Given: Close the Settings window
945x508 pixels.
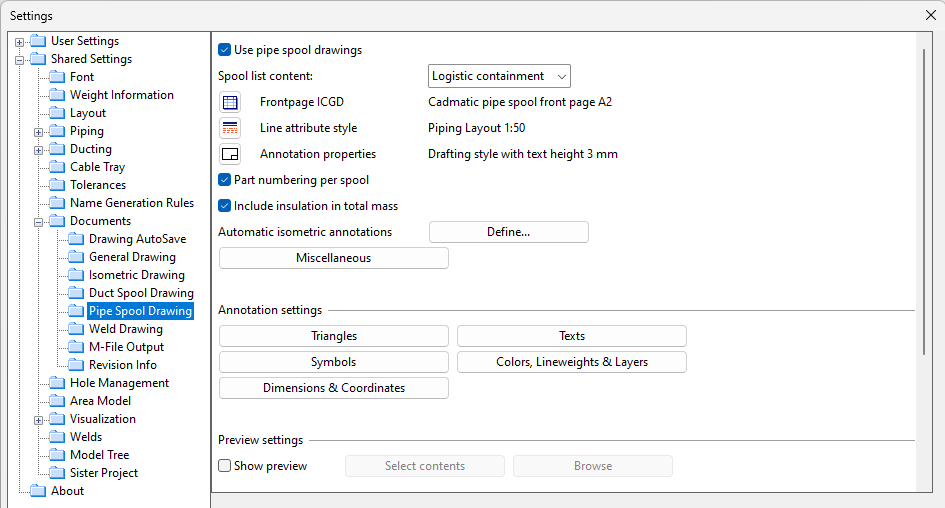Looking at the screenshot, I should 931,15.
